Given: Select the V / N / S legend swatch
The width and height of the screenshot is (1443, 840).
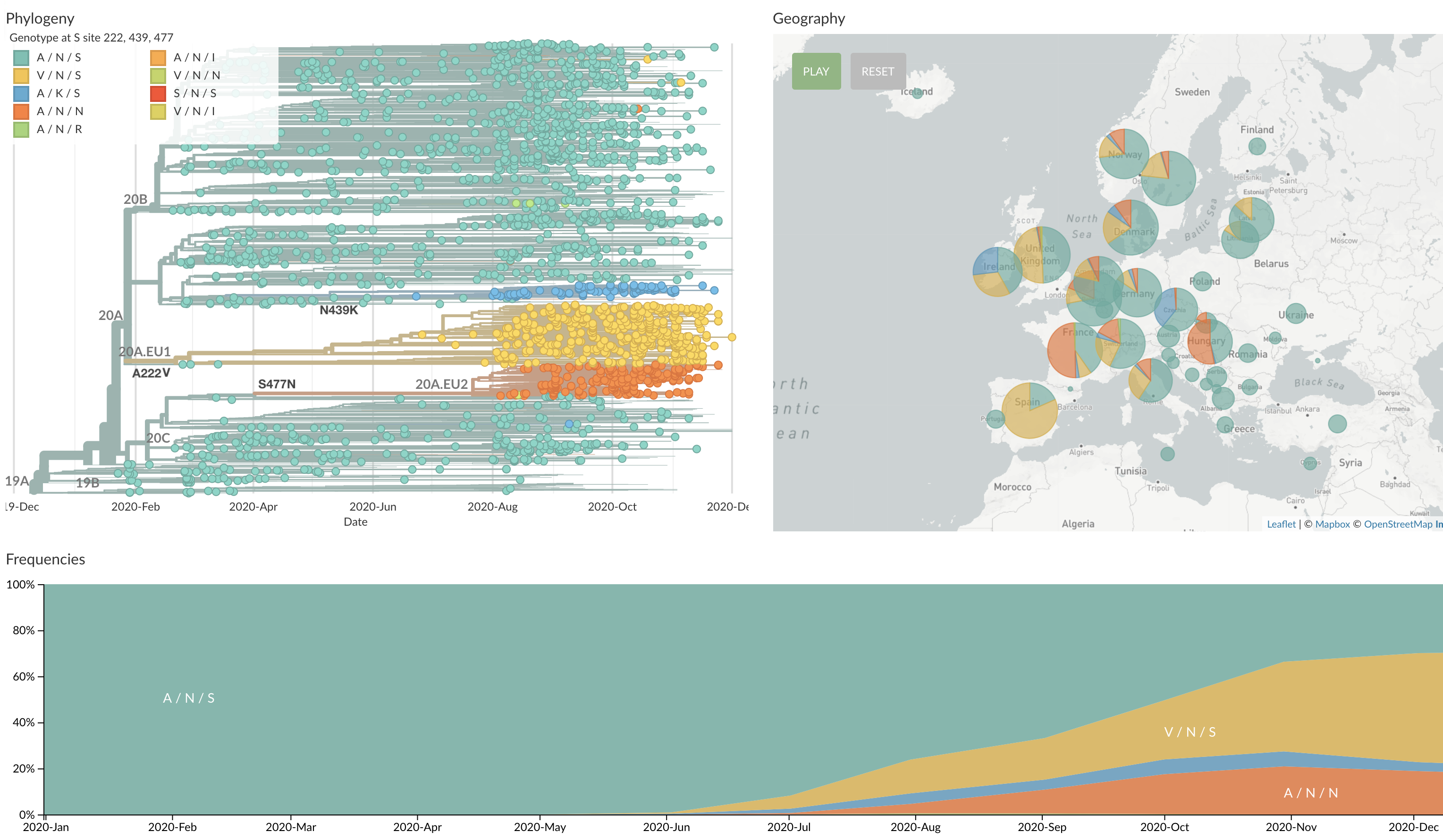Looking at the screenshot, I should 21,76.
